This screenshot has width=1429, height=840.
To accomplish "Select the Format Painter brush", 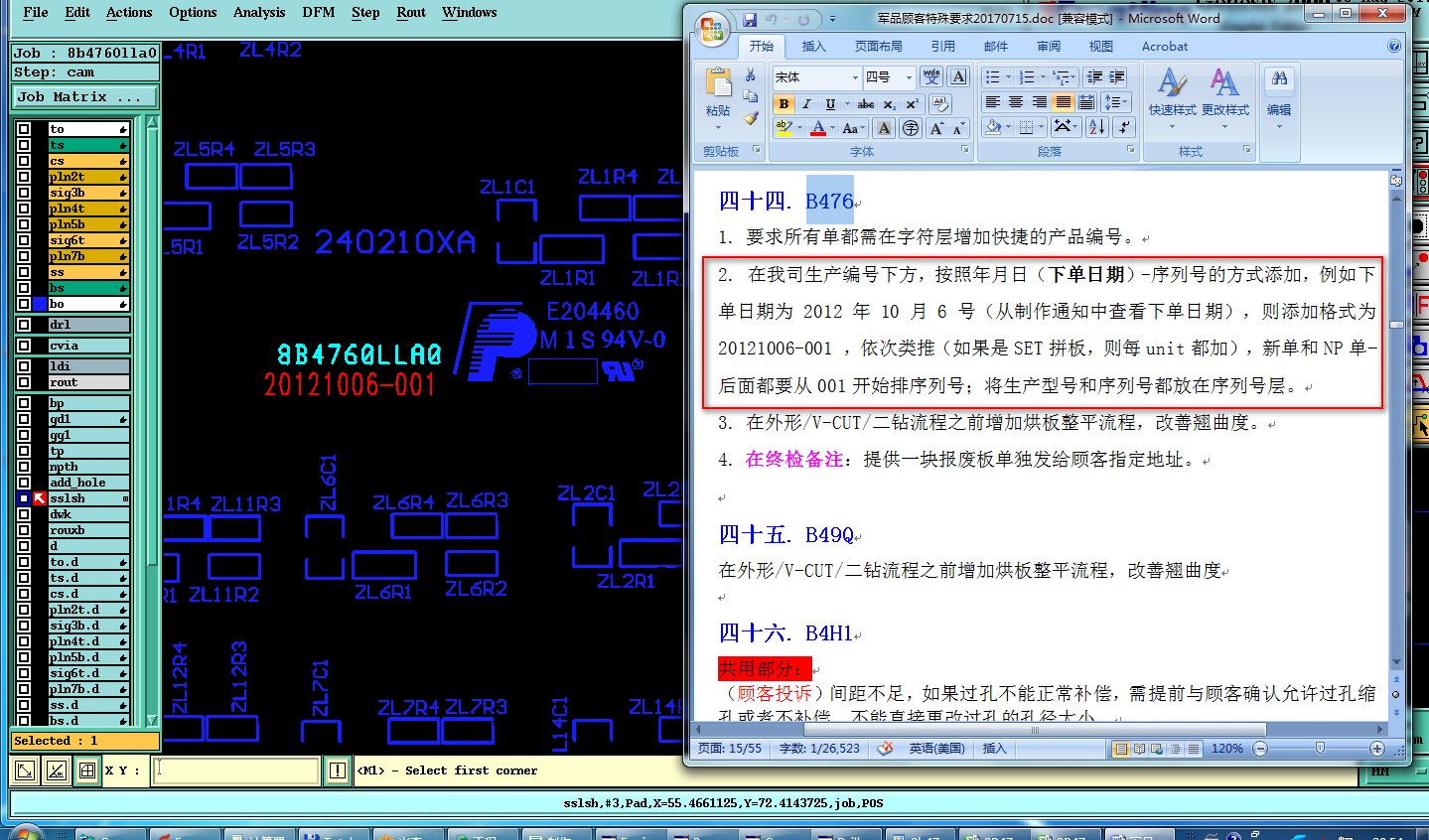I will pos(751,118).
